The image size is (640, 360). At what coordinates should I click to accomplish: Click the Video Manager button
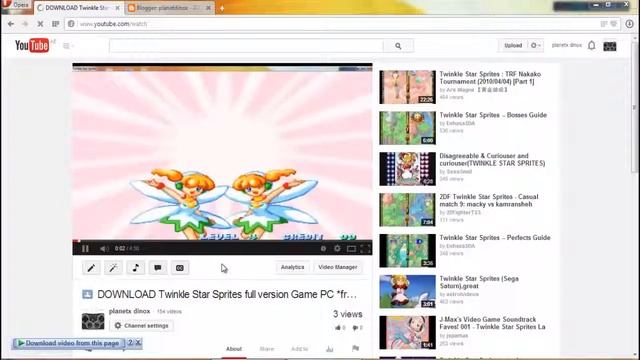click(338, 267)
